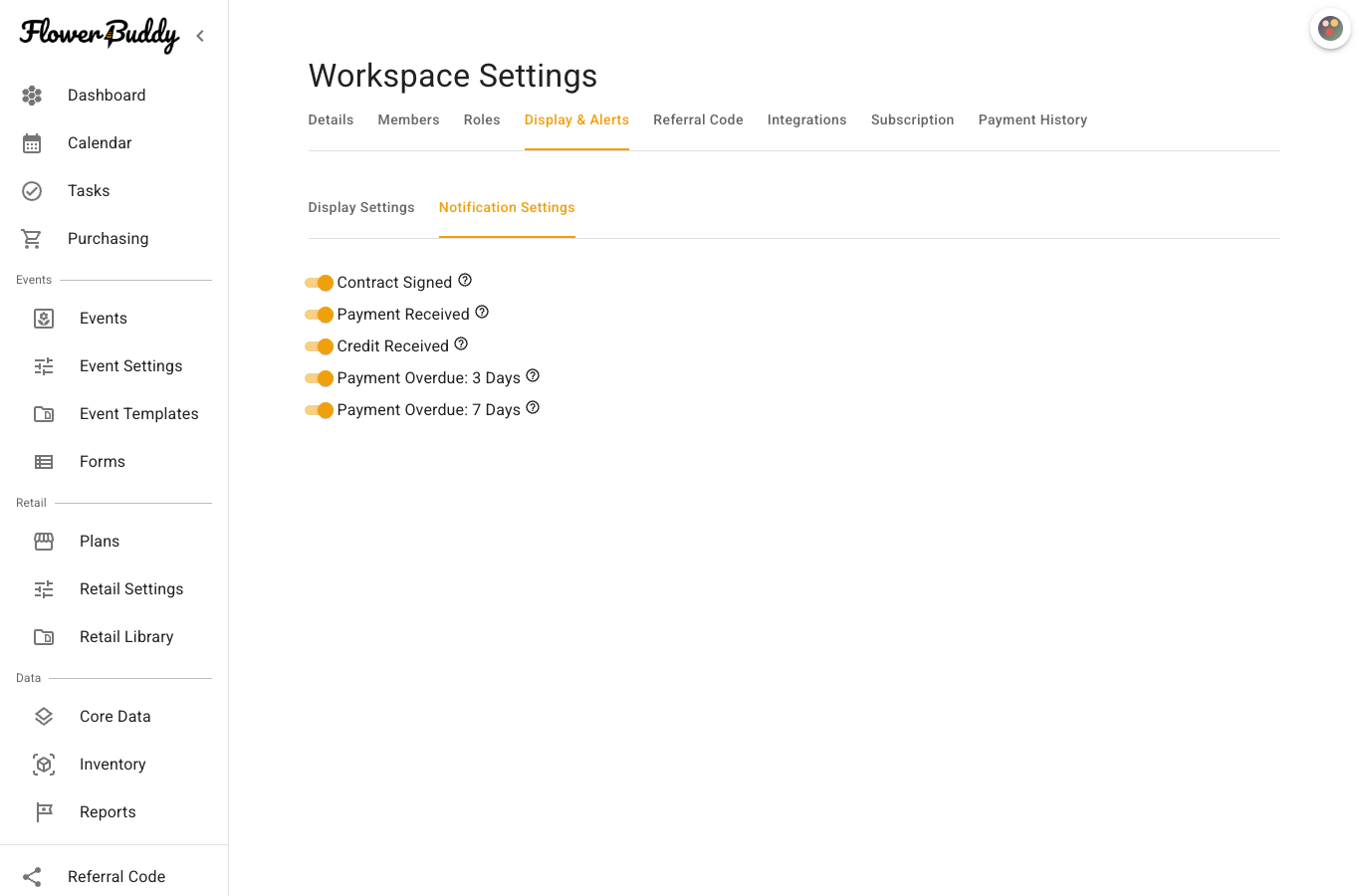Toggle the Contract Signed notification
The width and height of the screenshot is (1359, 896).
point(319,283)
